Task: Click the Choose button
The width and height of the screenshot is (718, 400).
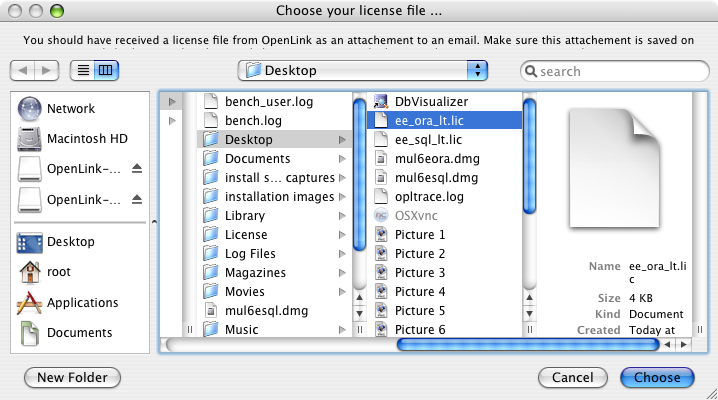Action: [657, 378]
